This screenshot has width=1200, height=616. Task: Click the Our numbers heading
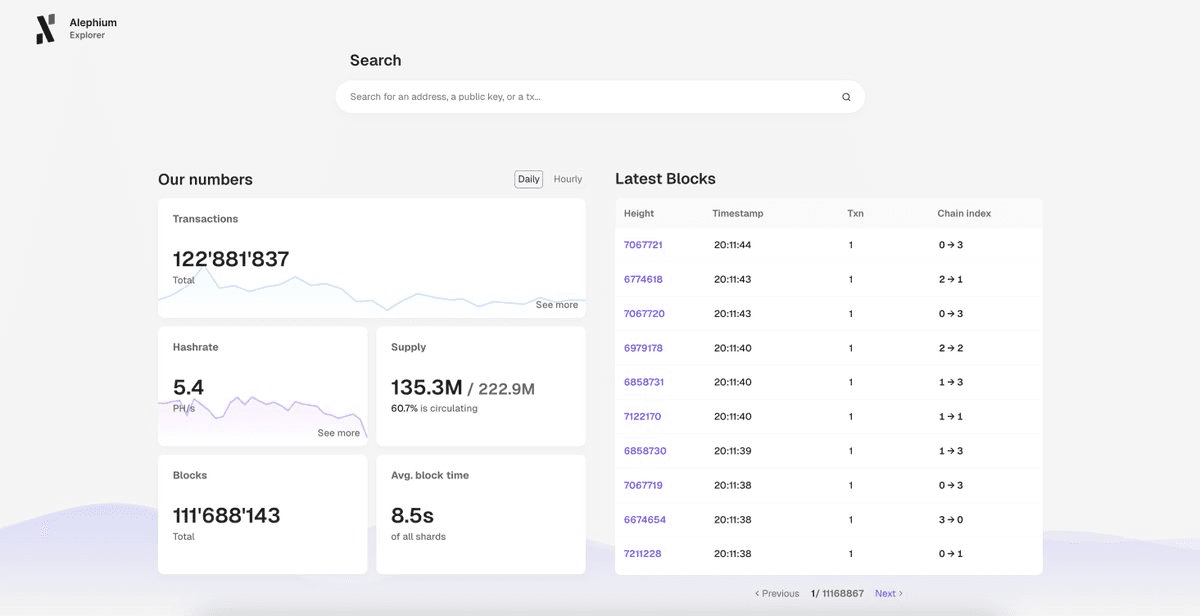coord(205,180)
